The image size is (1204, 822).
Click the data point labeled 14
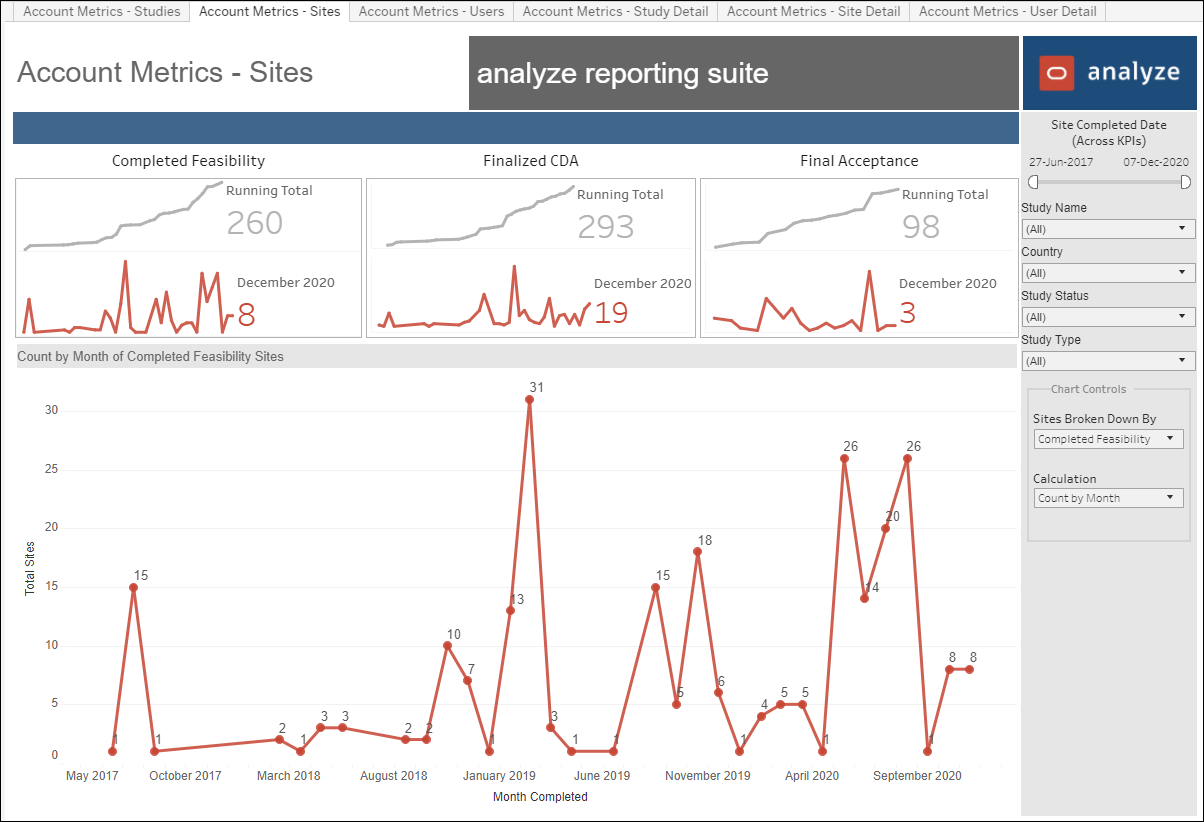(x=864, y=598)
